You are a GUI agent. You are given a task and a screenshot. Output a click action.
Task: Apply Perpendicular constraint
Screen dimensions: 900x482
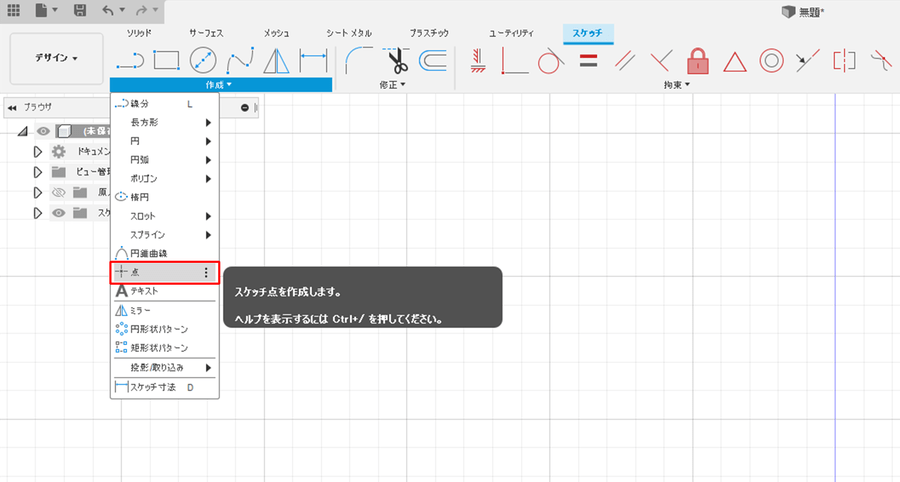coord(661,60)
